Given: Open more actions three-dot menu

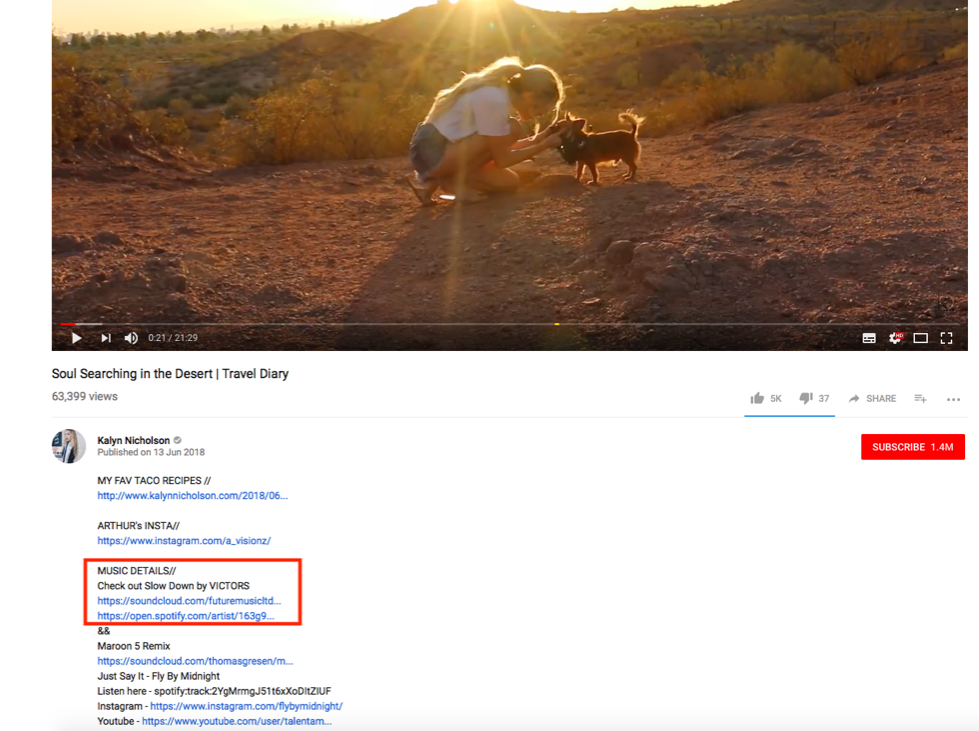Looking at the screenshot, I should 953,400.
